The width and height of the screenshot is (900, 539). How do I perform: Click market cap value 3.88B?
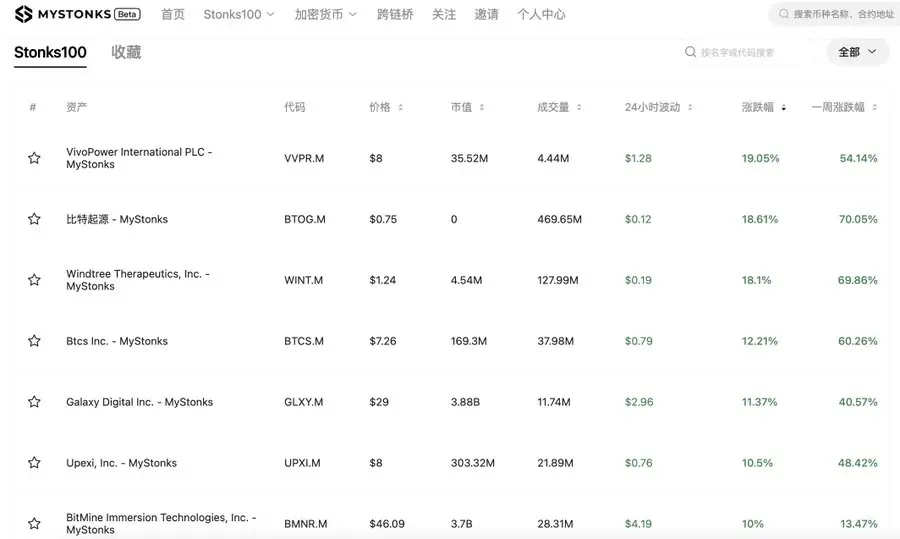(x=465, y=402)
